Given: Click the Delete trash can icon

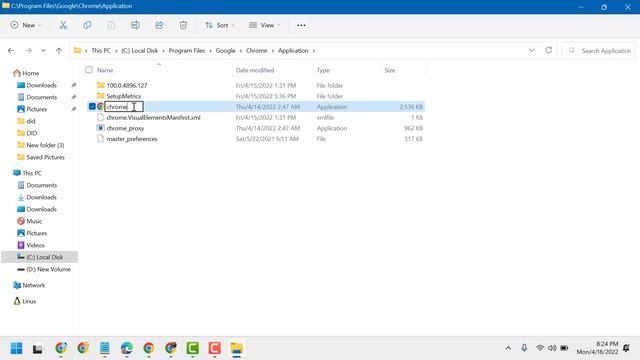Looking at the screenshot, I should [183, 25].
